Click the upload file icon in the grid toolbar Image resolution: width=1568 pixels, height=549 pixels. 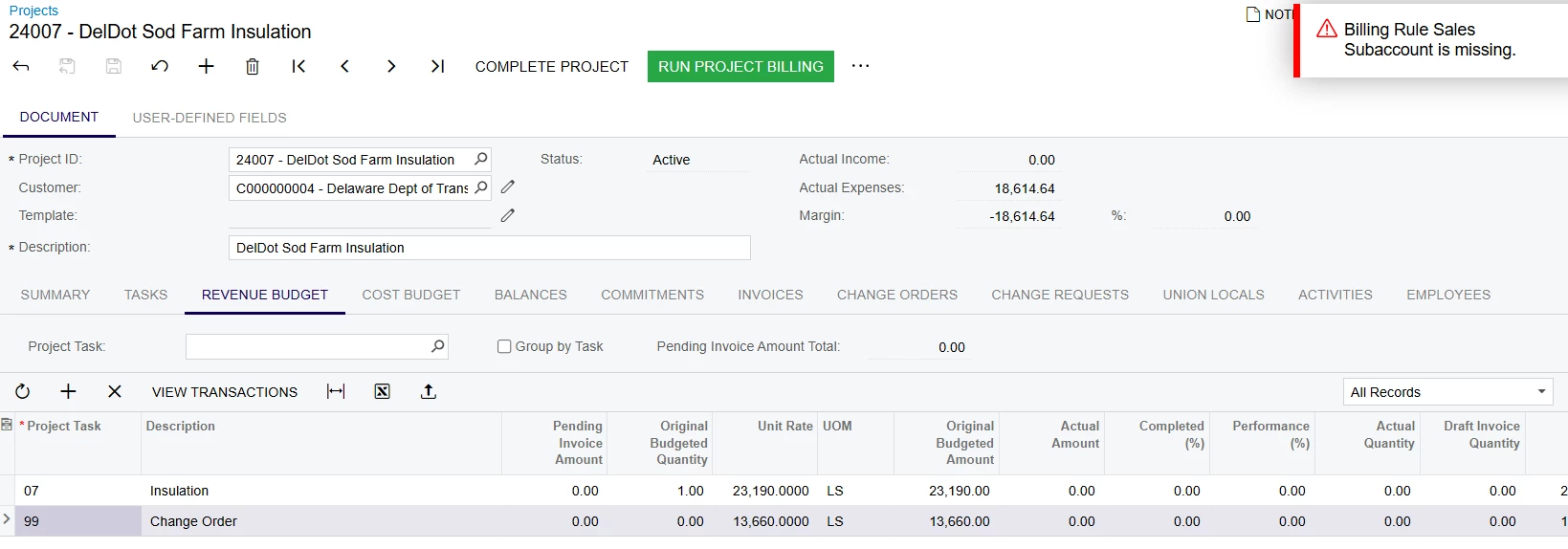(x=429, y=391)
